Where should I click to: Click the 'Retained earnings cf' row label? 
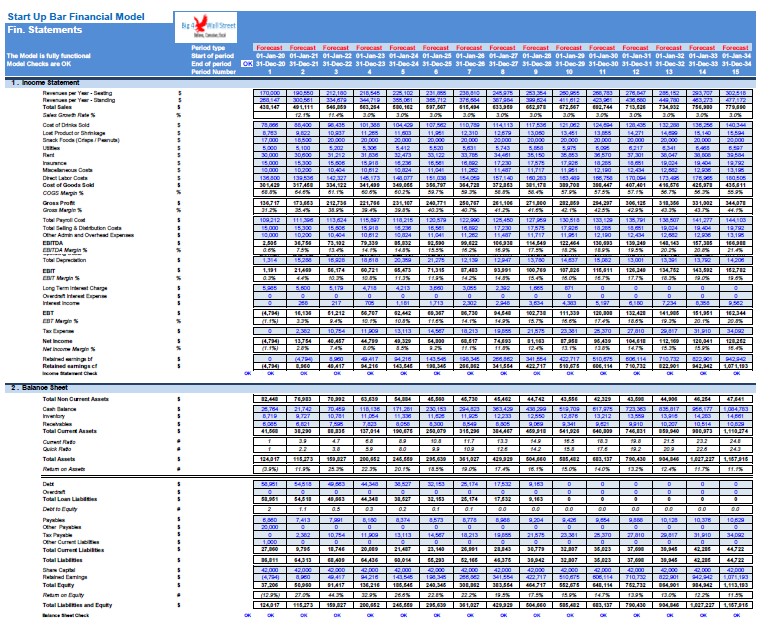pyautogui.click(x=70, y=366)
